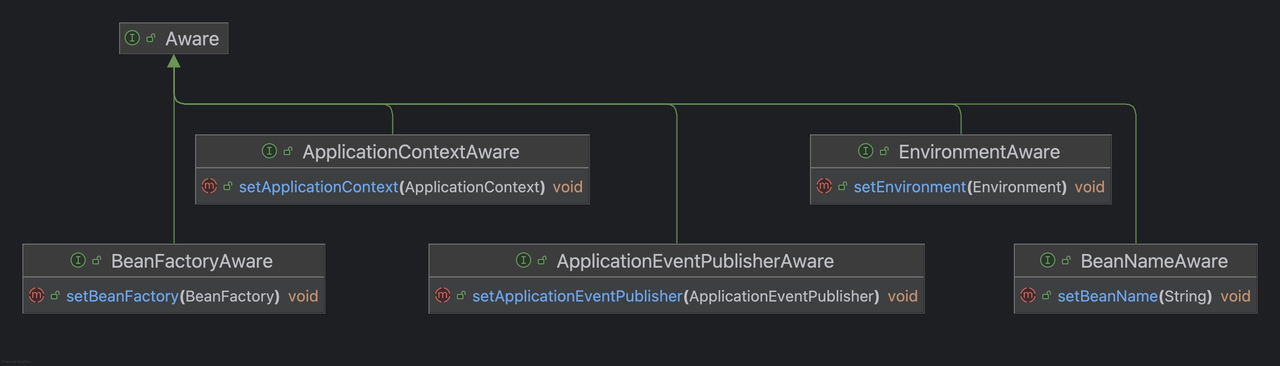Click the method icon of setApplicationContext
The width and height of the screenshot is (1280, 366).
point(209,186)
